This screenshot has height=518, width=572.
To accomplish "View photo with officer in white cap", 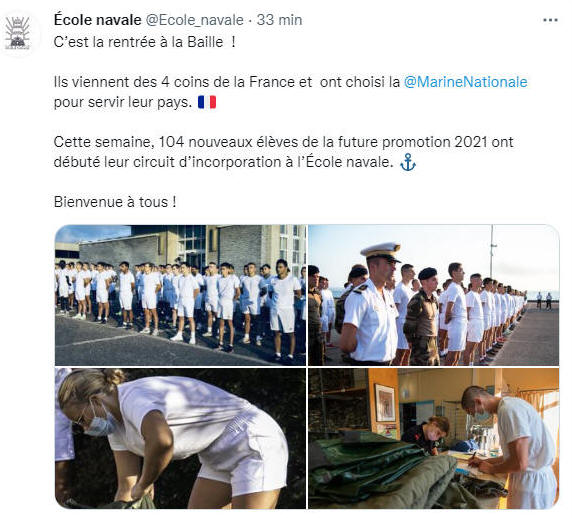I will coord(434,295).
